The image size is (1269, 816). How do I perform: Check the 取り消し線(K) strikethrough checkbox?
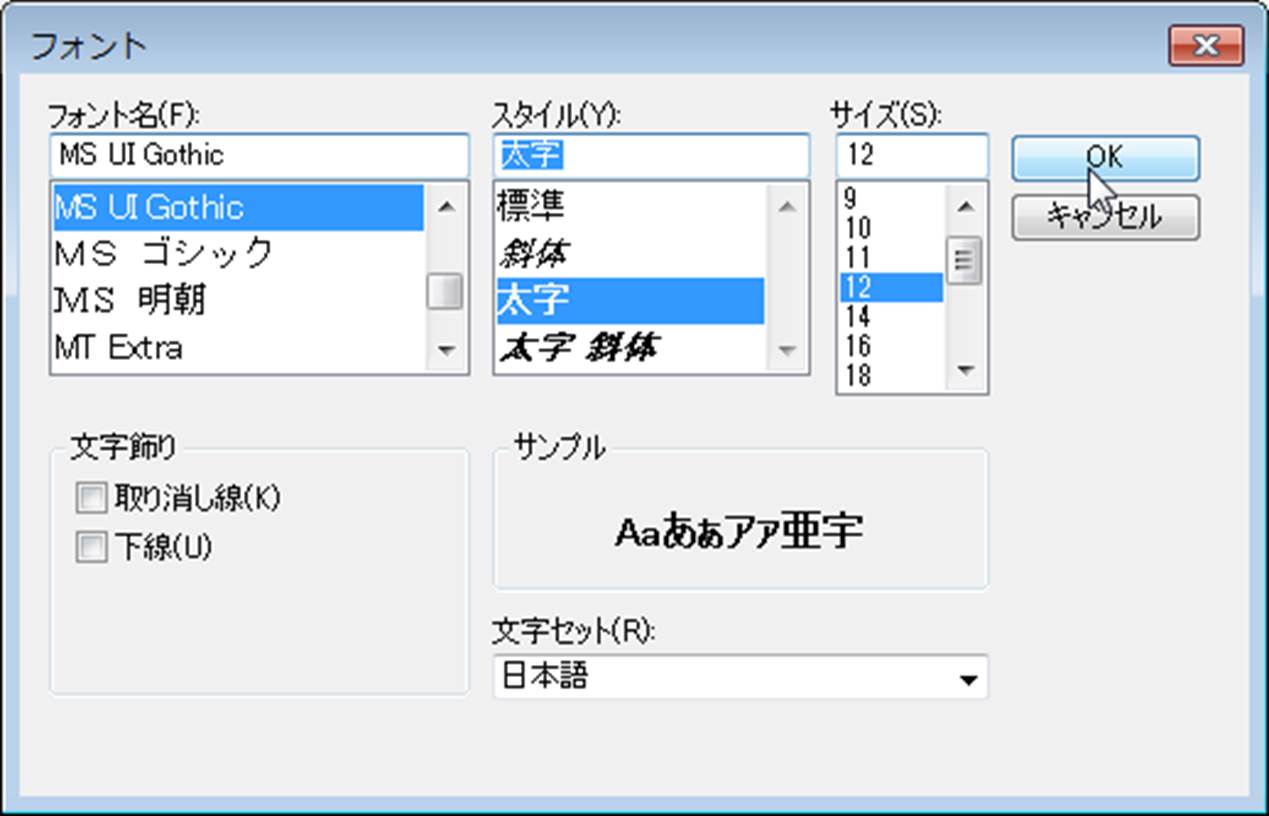point(91,498)
